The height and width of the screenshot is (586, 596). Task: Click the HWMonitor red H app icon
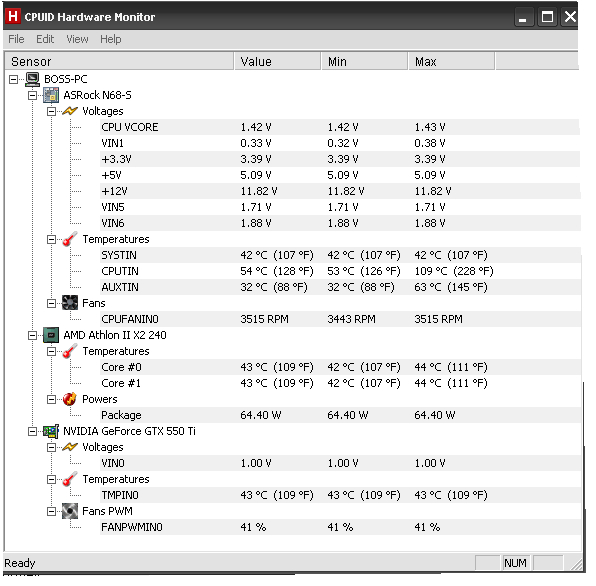13,17
